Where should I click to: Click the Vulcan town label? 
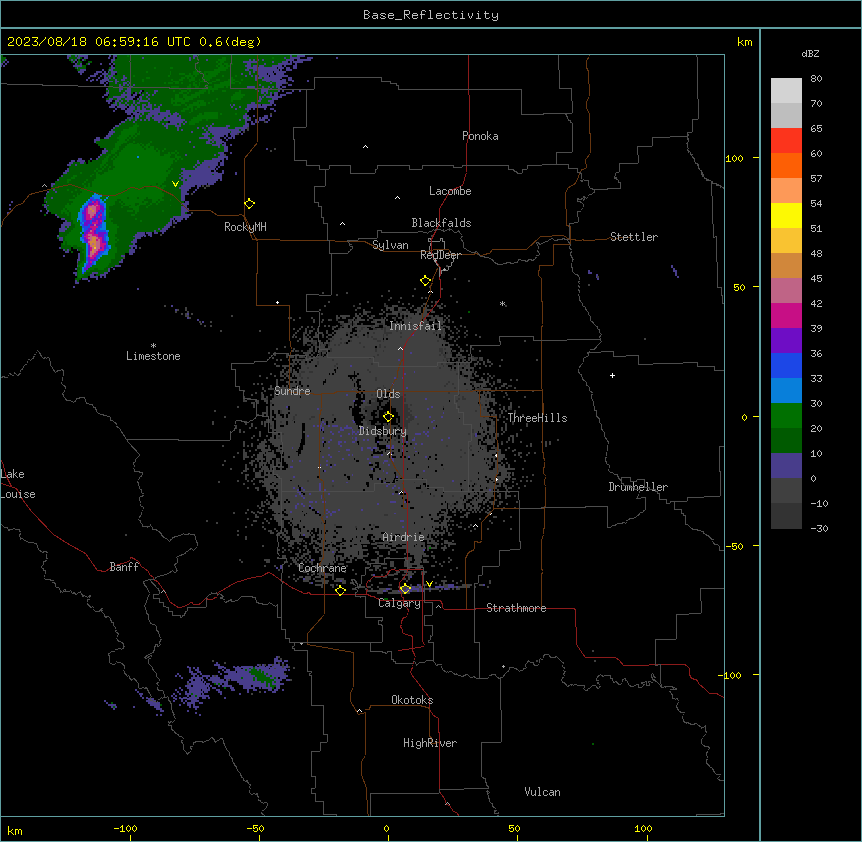[x=543, y=792]
